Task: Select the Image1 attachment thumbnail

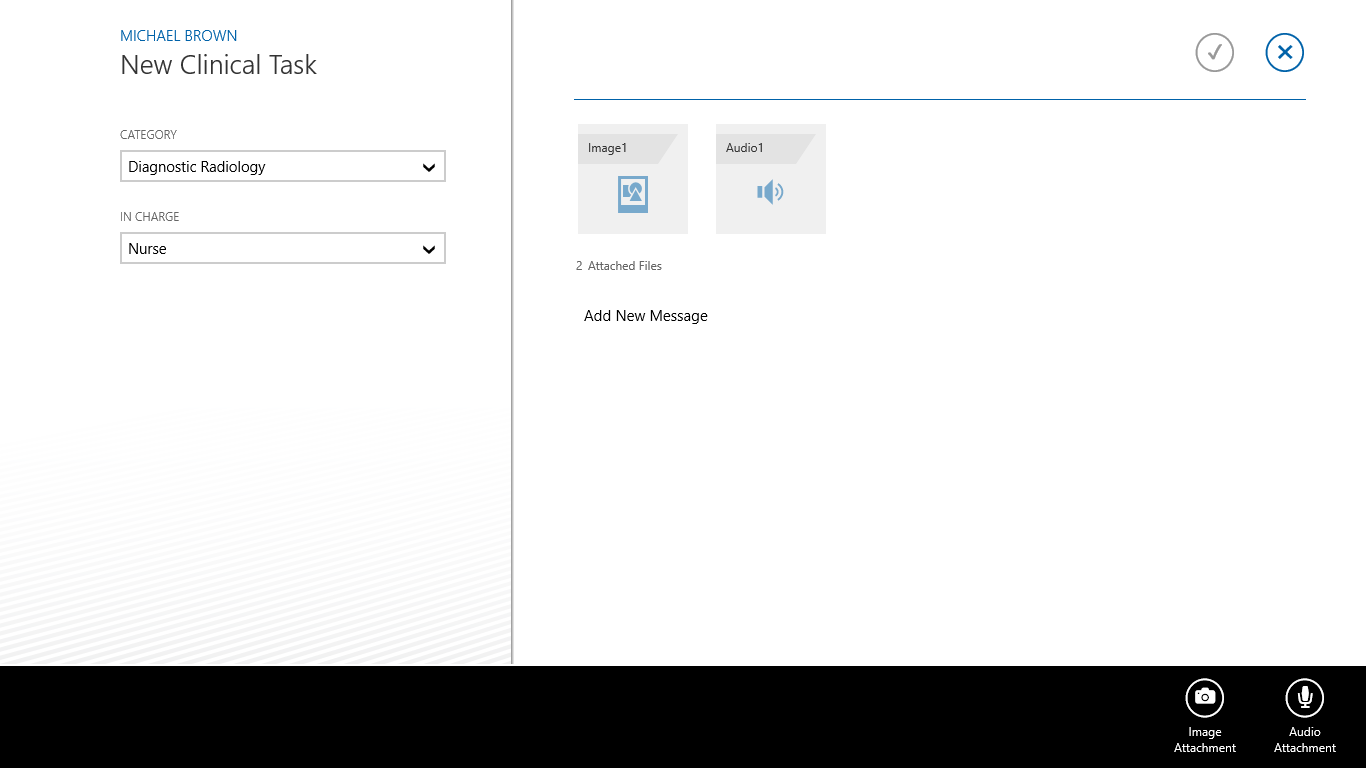Action: (x=632, y=179)
